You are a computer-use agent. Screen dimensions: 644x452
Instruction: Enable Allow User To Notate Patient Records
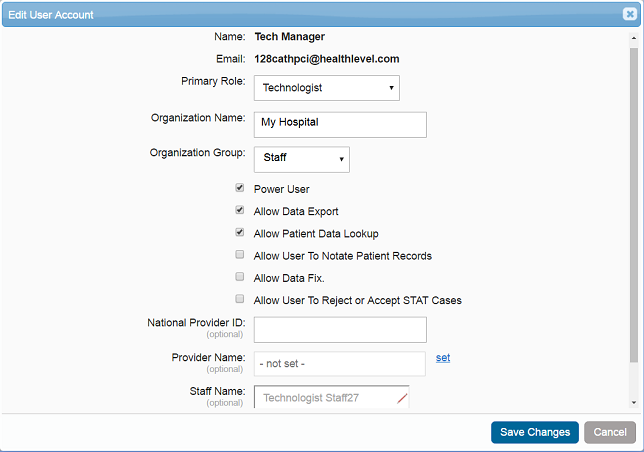240,255
